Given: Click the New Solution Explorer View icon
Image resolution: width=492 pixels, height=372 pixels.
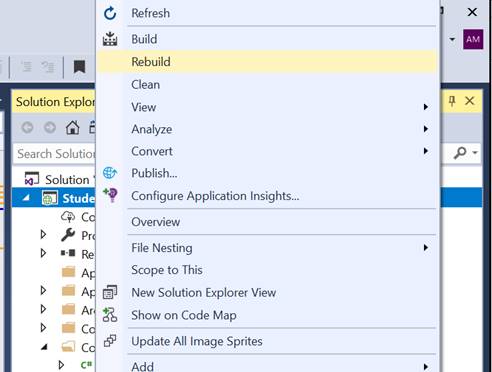Looking at the screenshot, I should [110, 292].
